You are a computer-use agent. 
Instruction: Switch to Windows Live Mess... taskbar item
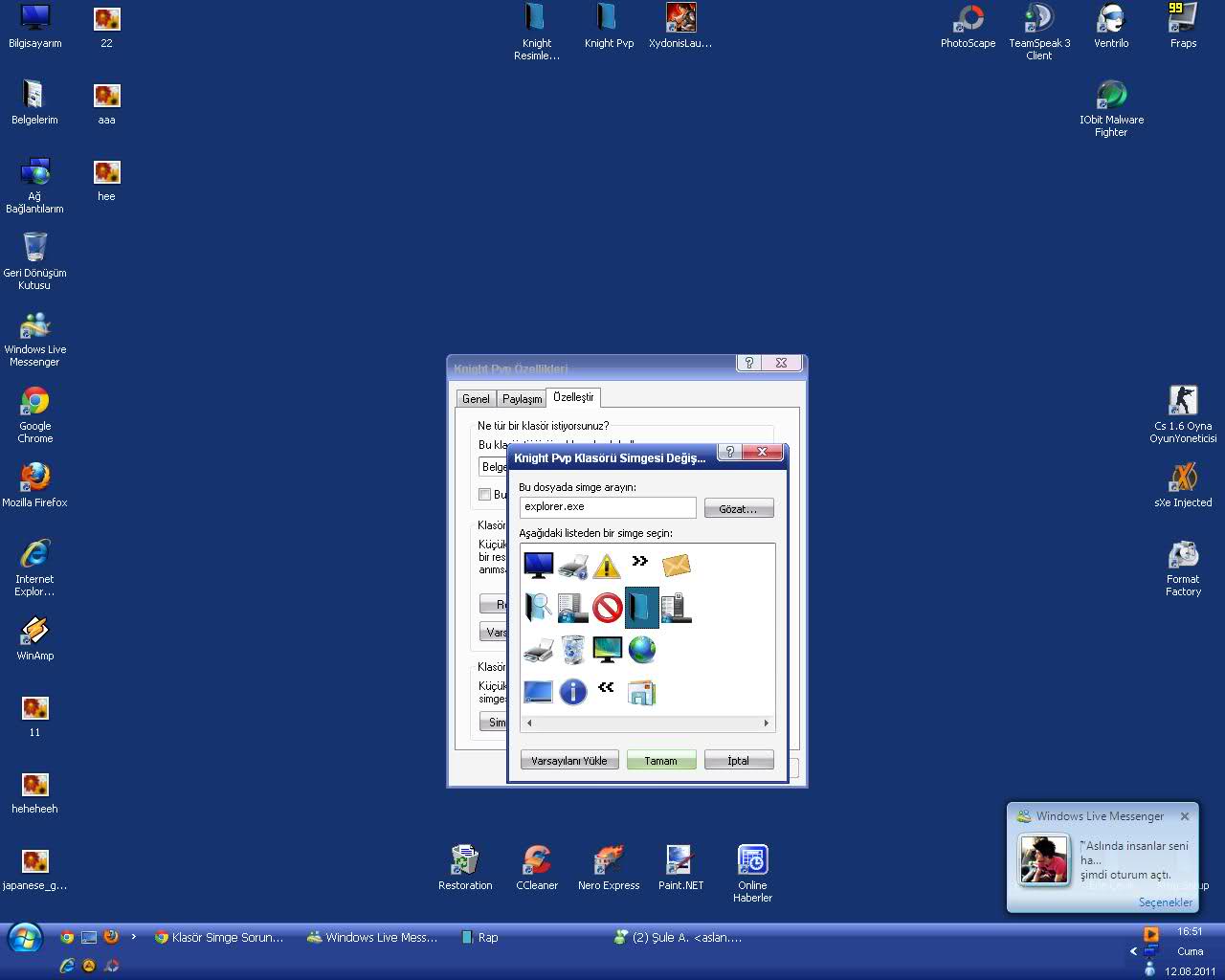(x=373, y=938)
